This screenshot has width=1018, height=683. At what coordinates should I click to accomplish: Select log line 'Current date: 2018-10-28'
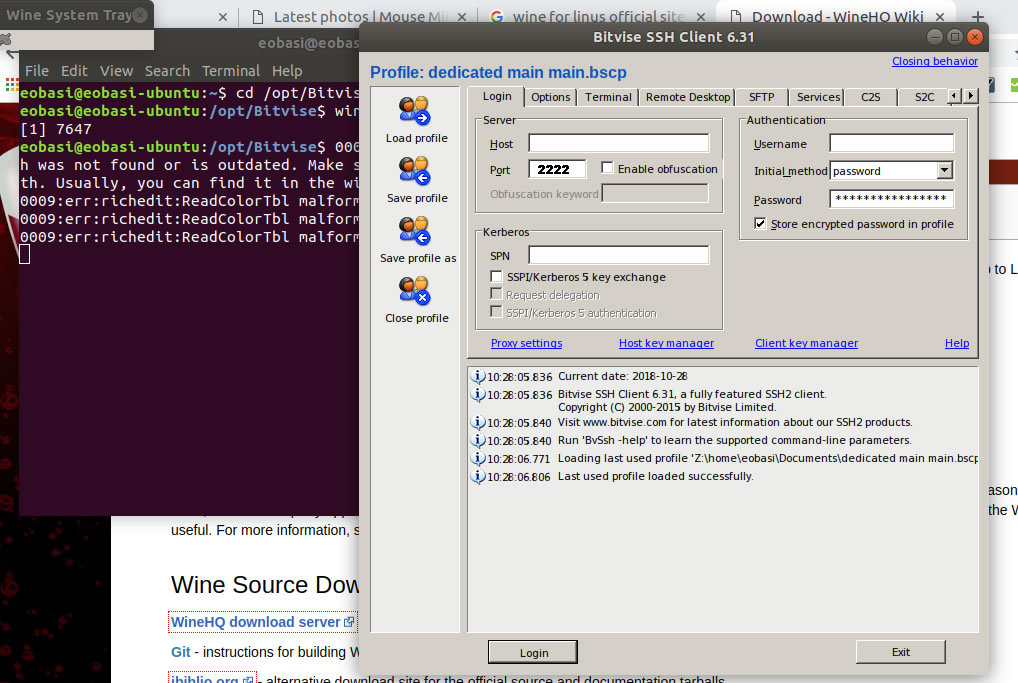(x=623, y=376)
